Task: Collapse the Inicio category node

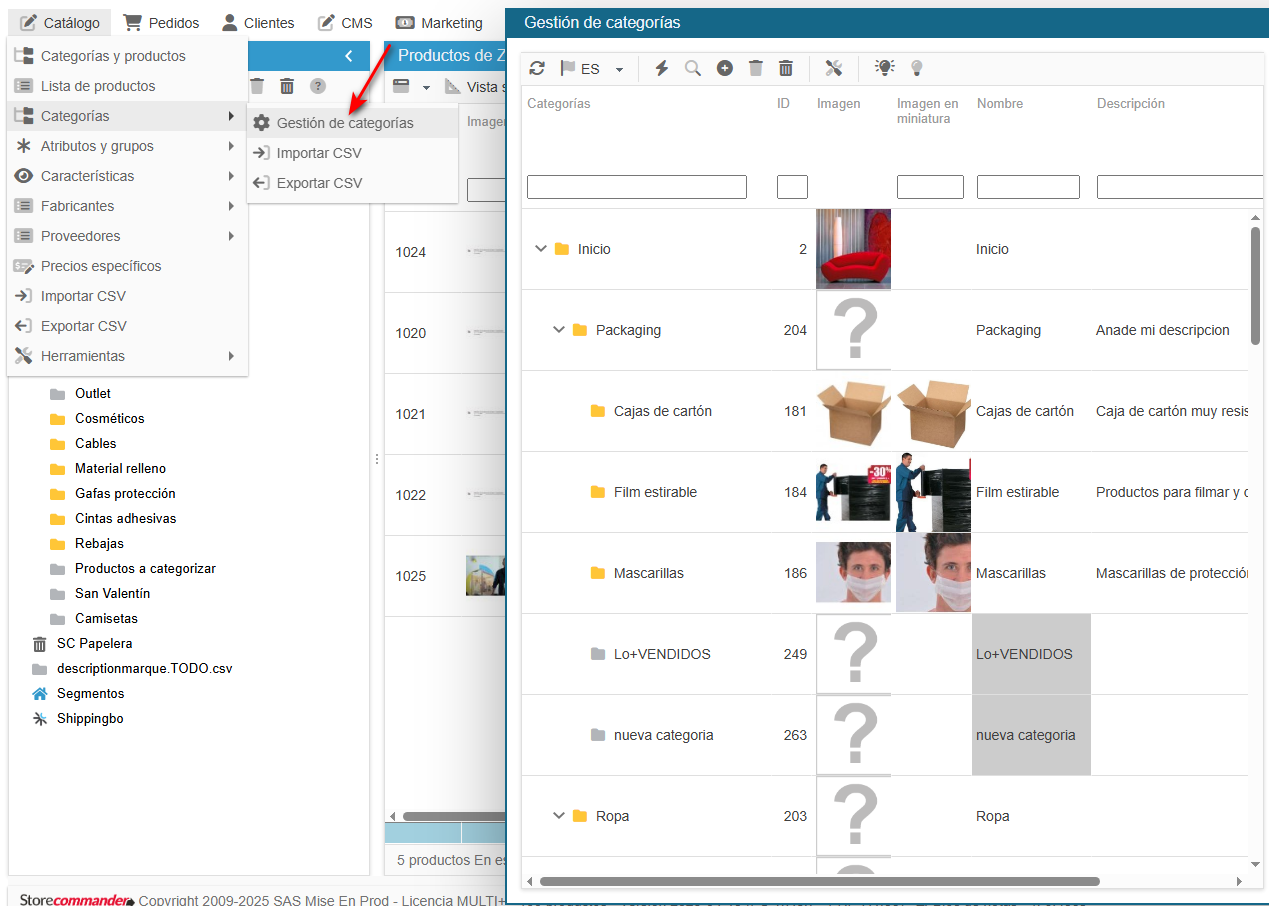Action: [x=541, y=249]
